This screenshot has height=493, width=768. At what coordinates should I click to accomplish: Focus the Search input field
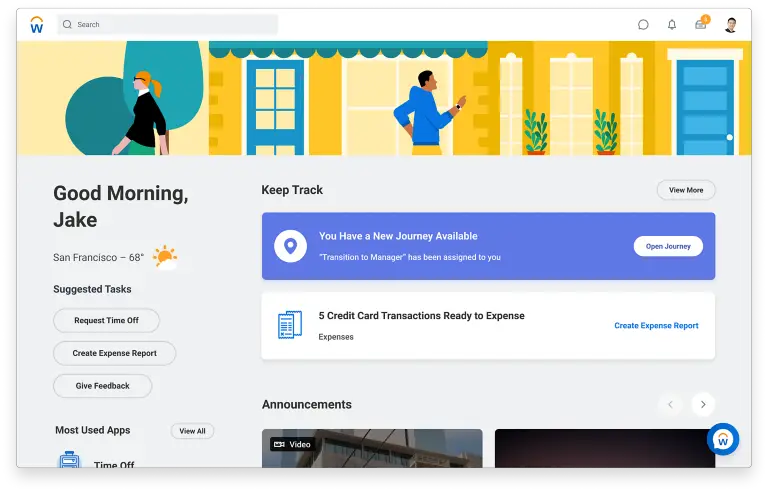[168, 24]
